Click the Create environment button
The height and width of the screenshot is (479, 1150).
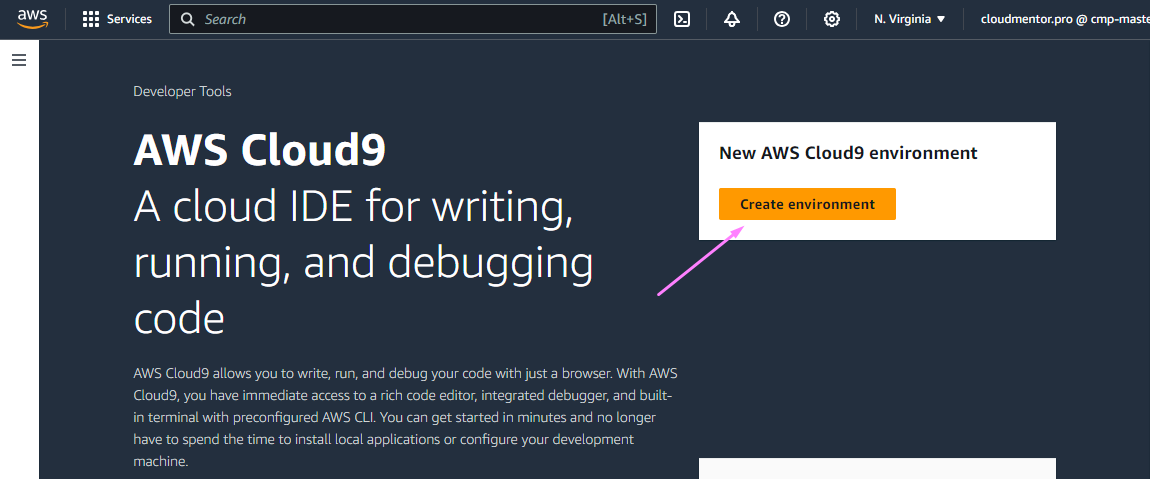(x=807, y=204)
